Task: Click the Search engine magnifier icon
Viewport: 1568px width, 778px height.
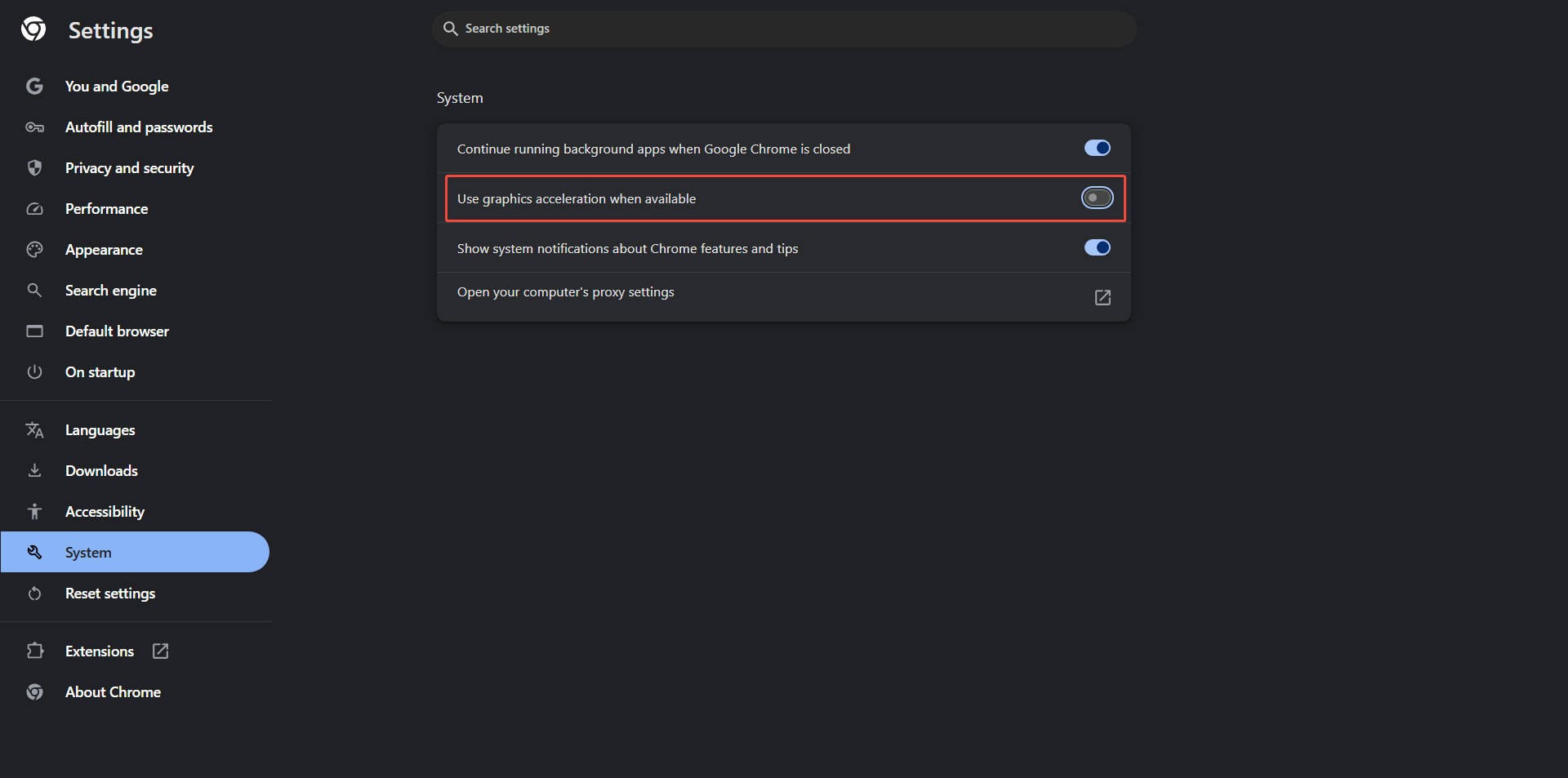Action: tap(35, 290)
